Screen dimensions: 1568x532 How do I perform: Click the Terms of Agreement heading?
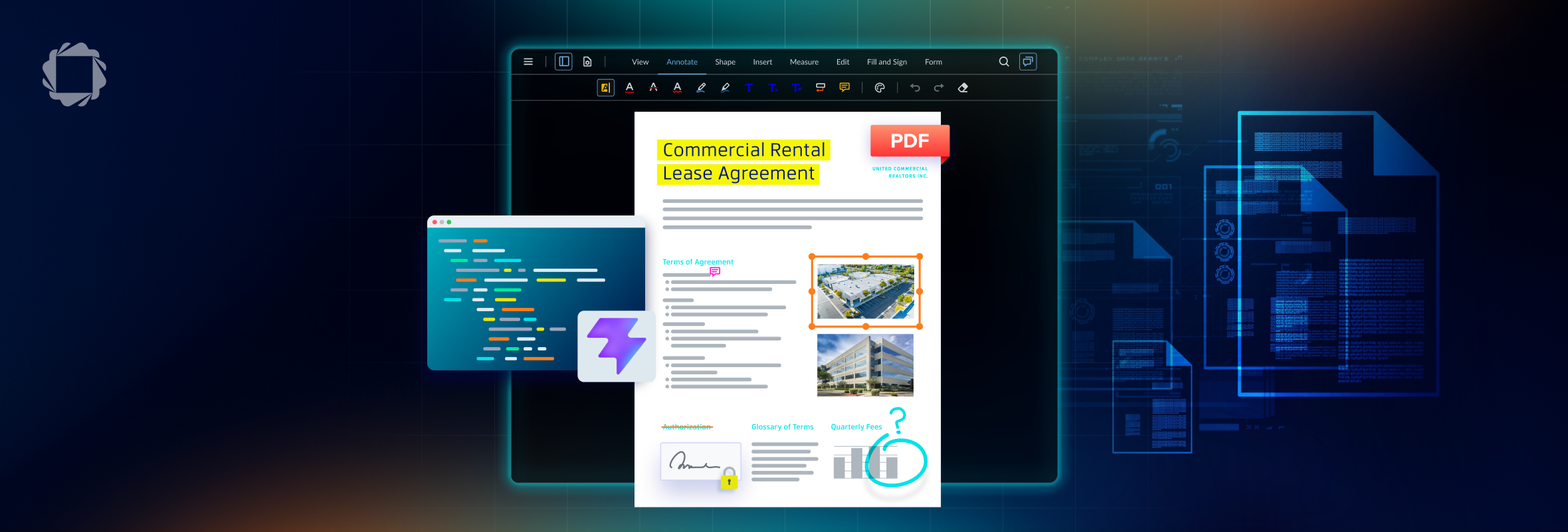pyautogui.click(x=698, y=262)
